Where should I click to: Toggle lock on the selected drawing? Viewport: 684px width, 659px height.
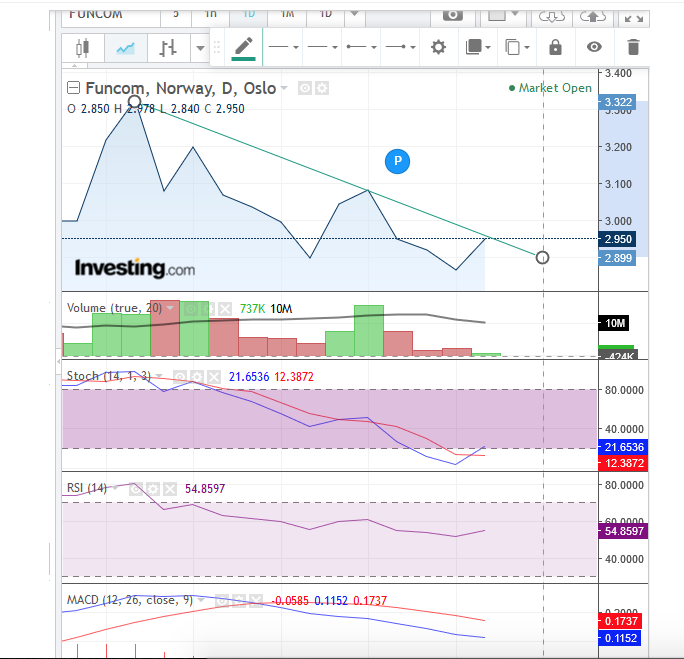554,47
